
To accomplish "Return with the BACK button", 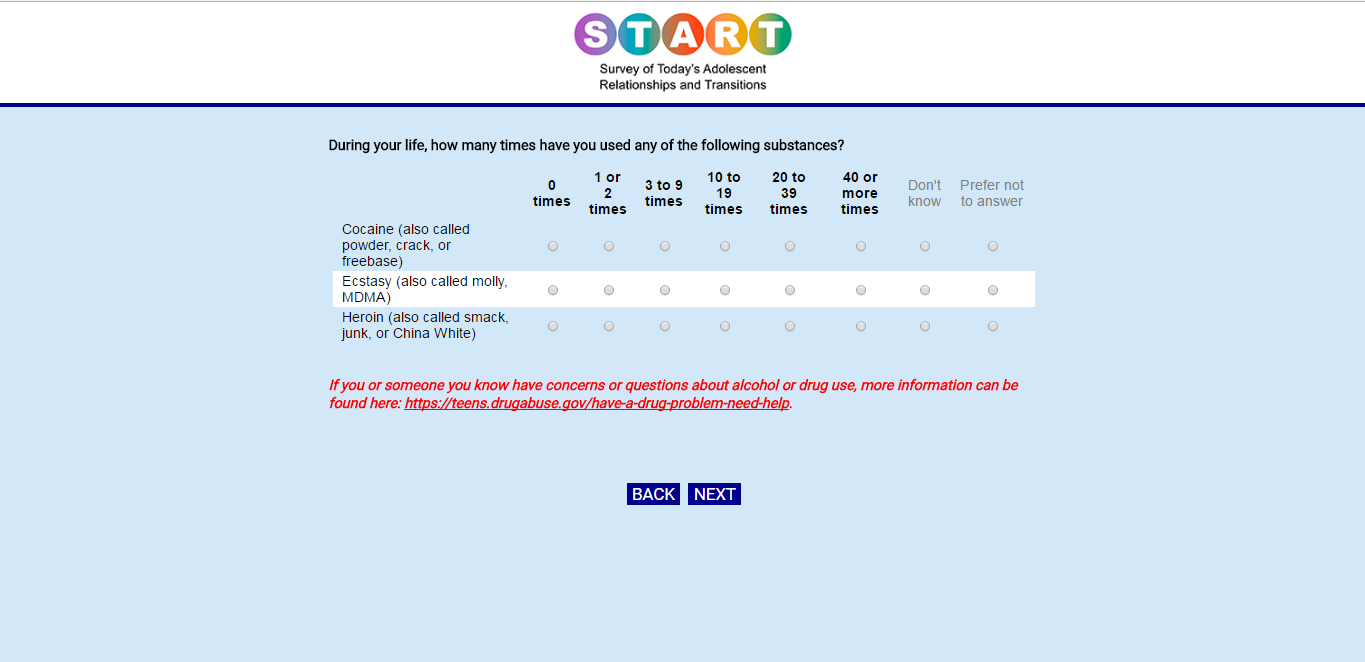I will tap(653, 494).
